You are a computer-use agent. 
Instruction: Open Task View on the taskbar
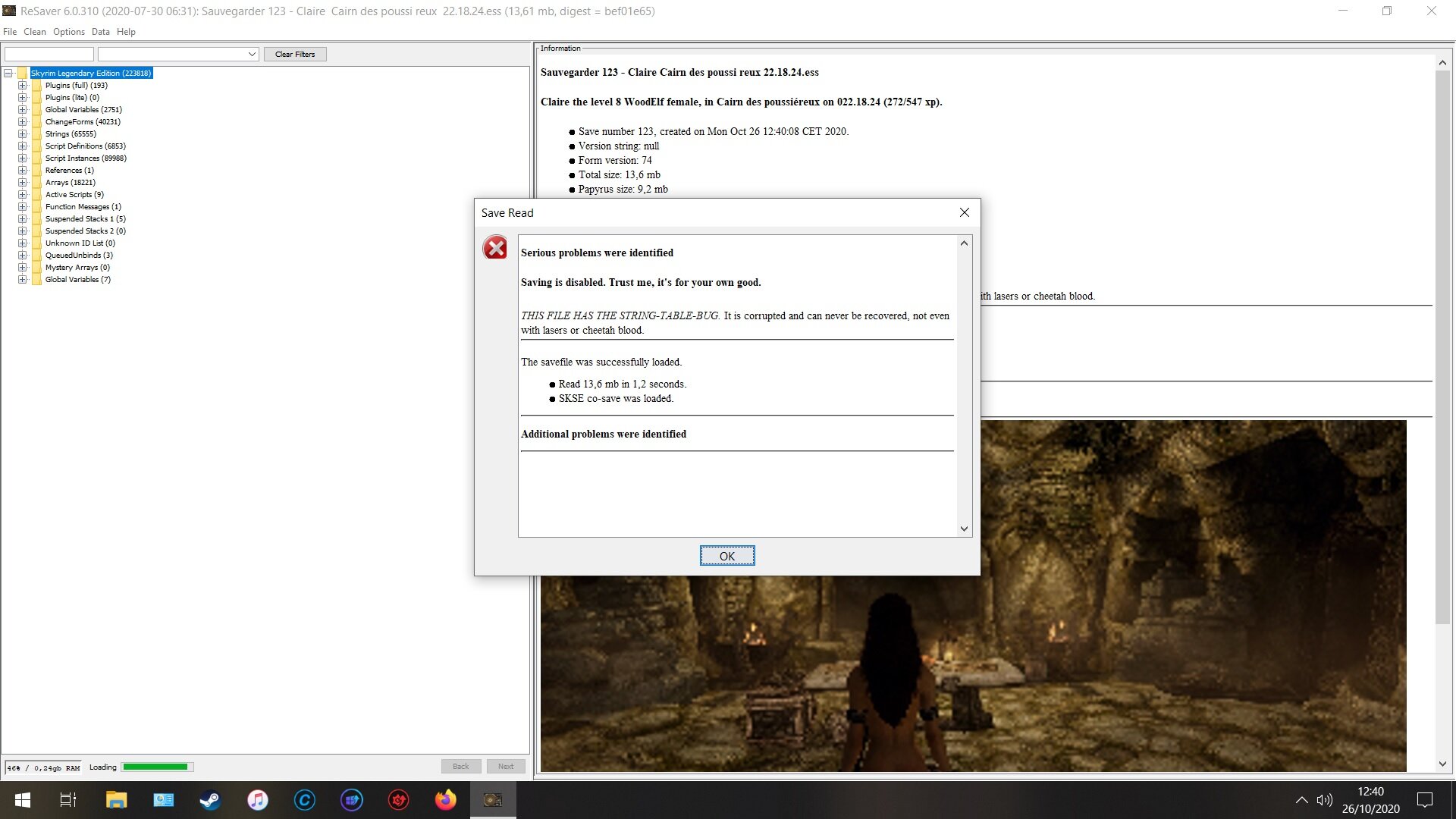(x=68, y=800)
